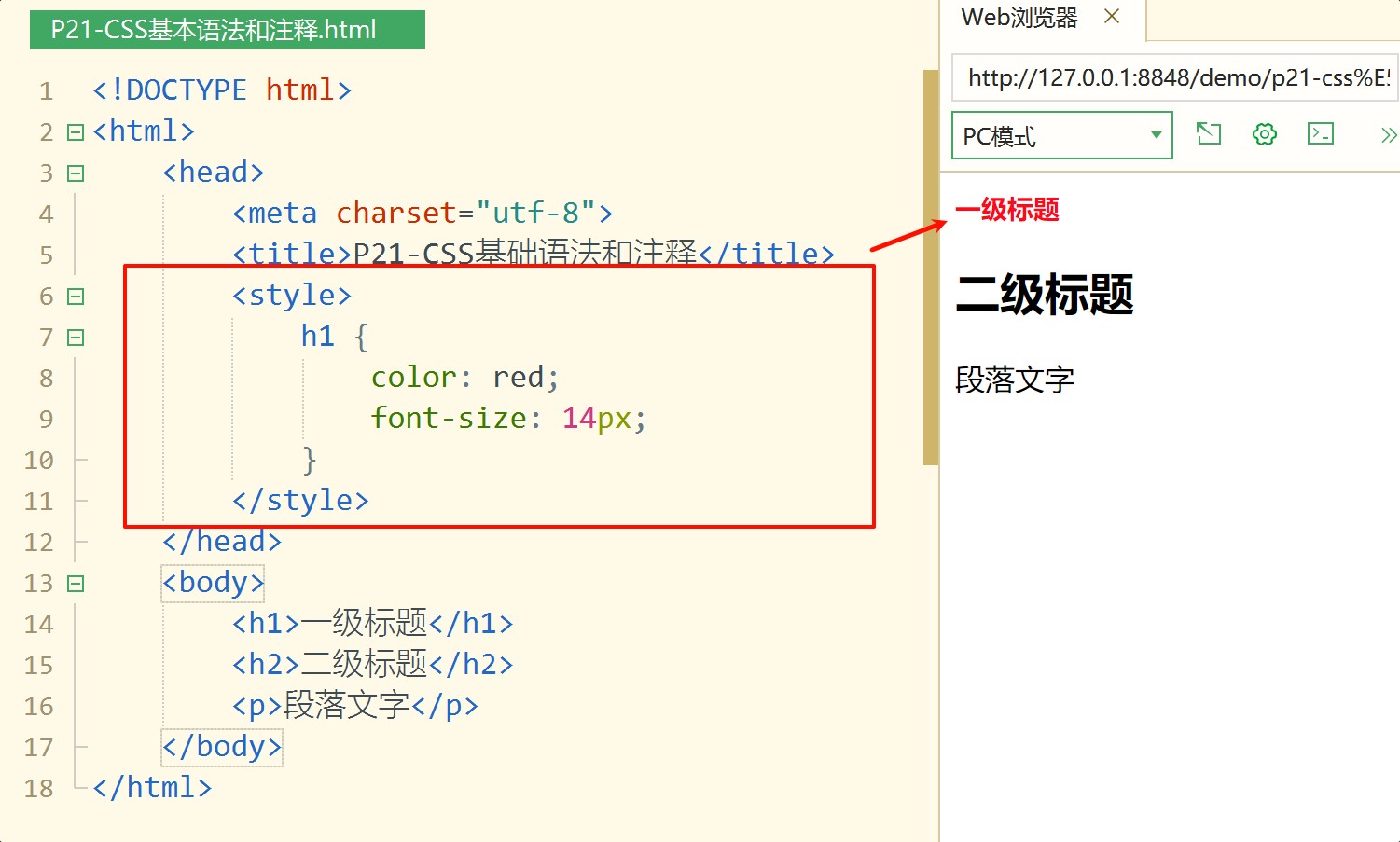The width and height of the screenshot is (1400, 842).
Task: Click the red 一级标题 heading in preview
Action: [x=1007, y=210]
